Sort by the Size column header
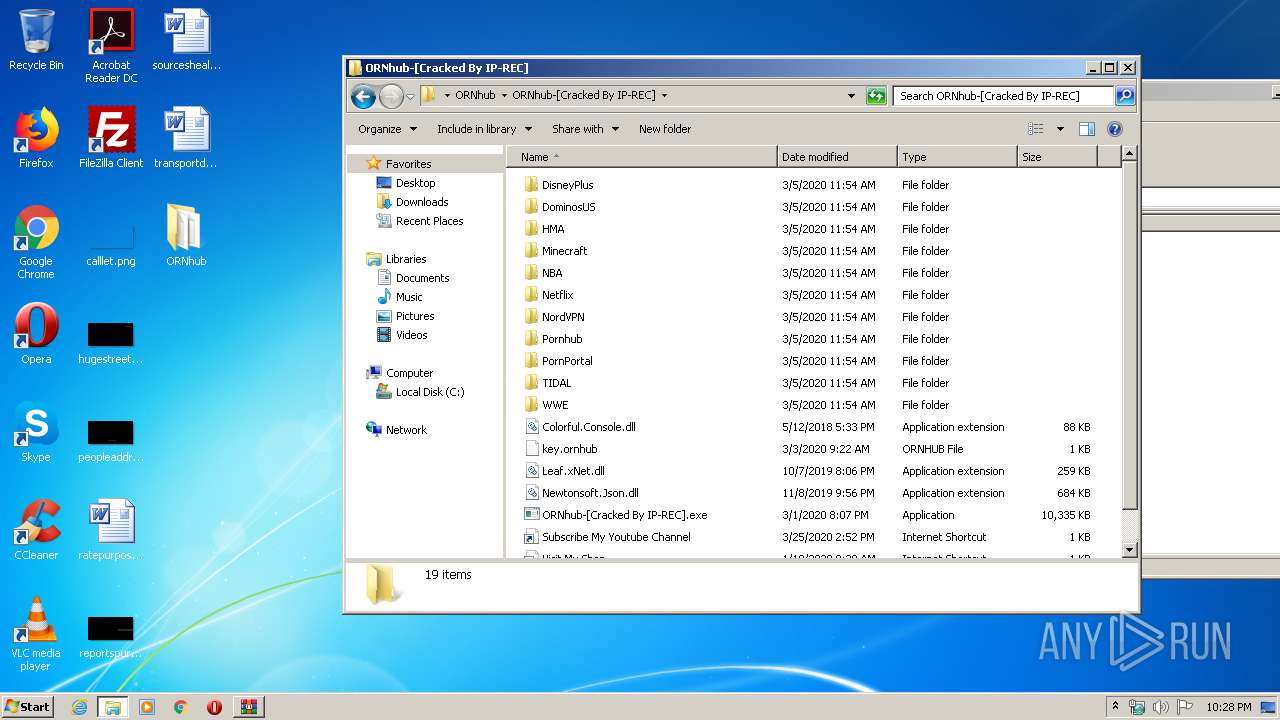Image resolution: width=1280 pixels, height=720 pixels. pos(1058,157)
